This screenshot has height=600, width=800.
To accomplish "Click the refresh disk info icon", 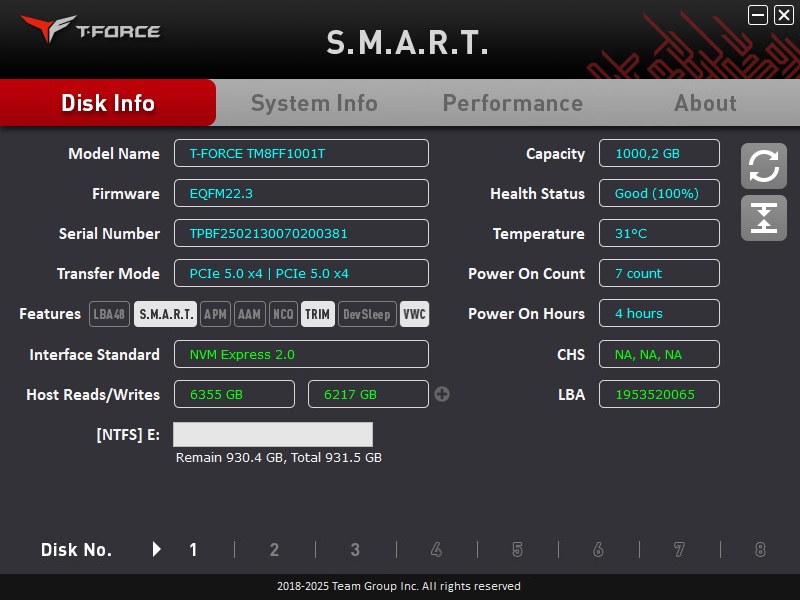I will tap(763, 166).
